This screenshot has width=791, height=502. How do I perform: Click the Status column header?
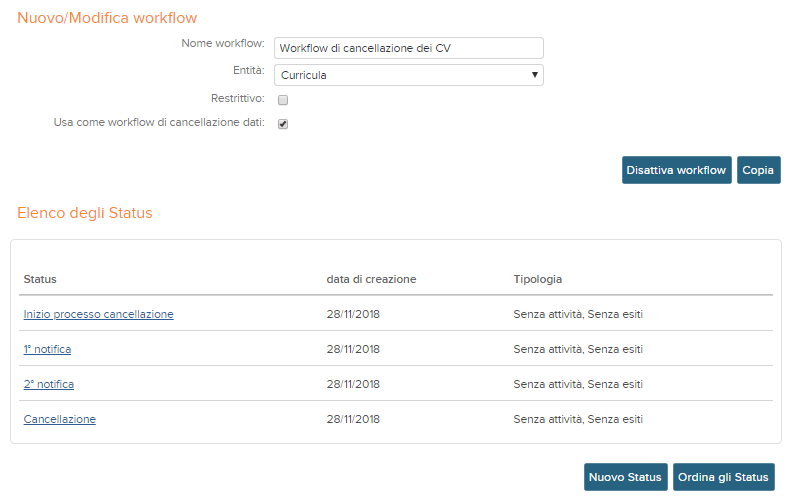(x=40, y=279)
